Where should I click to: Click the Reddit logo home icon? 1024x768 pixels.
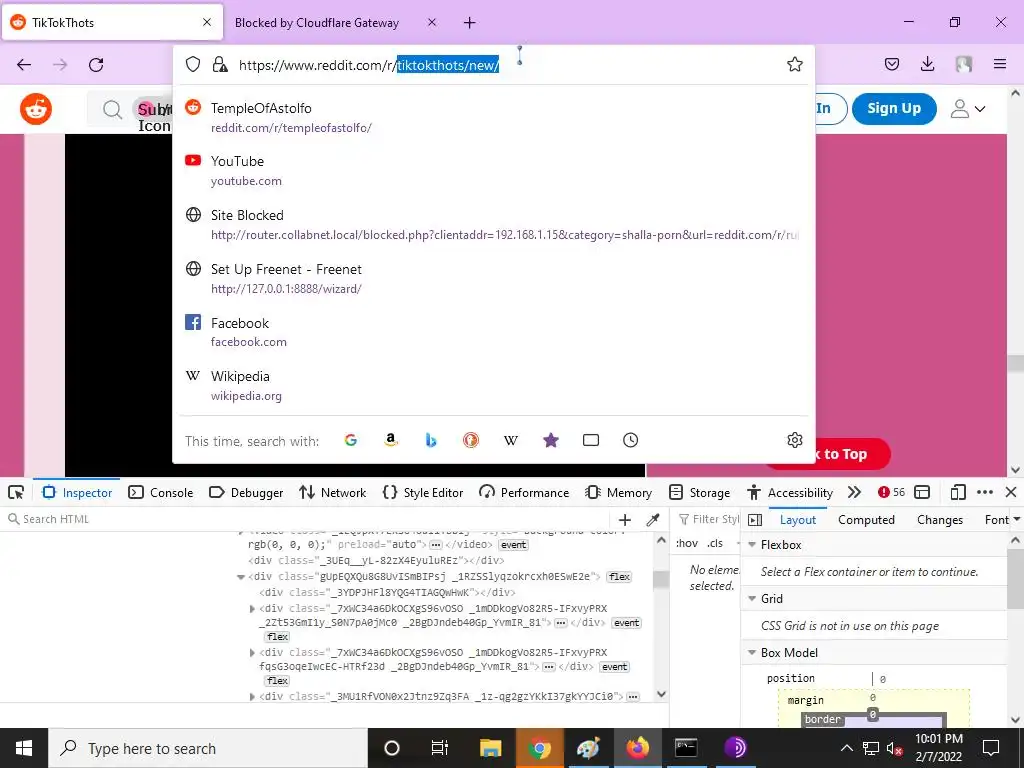[x=36, y=109]
